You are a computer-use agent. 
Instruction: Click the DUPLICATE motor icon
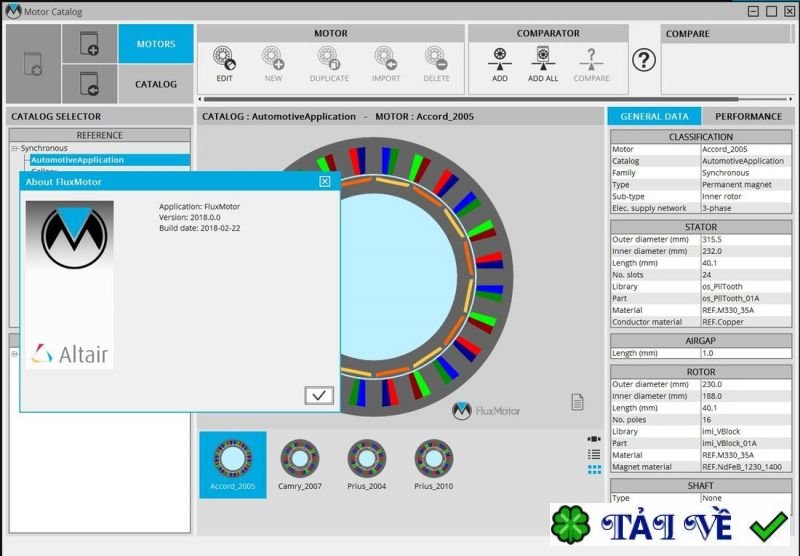coord(329,58)
